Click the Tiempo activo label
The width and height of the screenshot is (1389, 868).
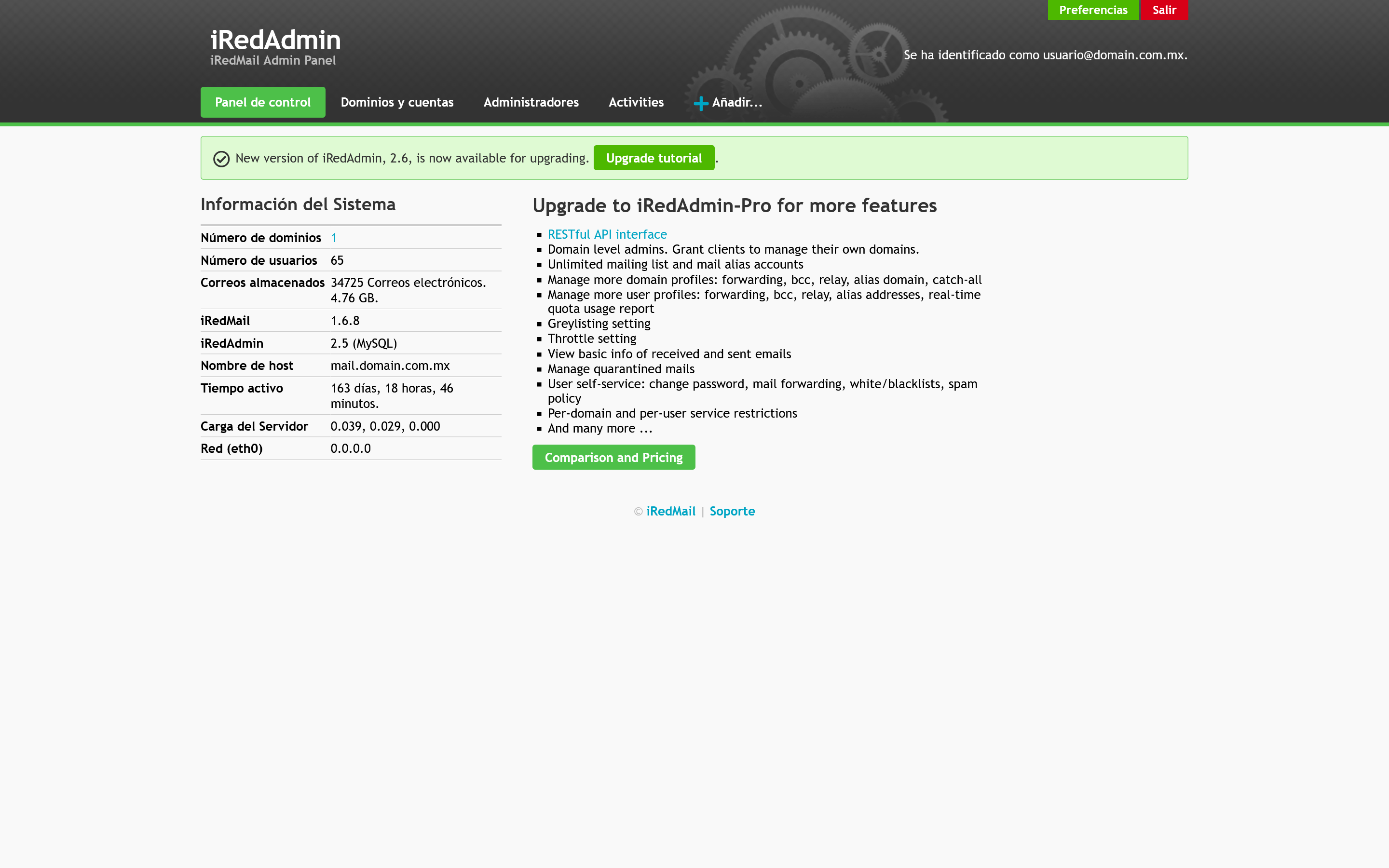tap(242, 388)
